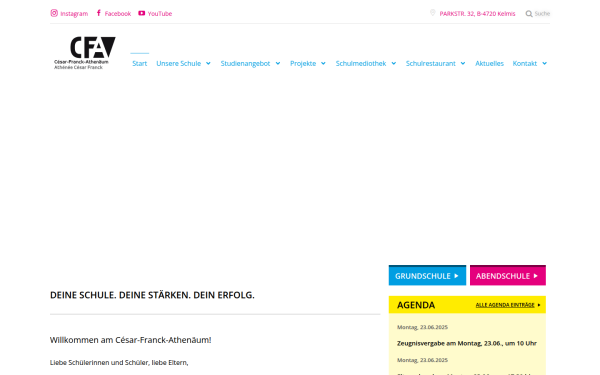Click the arrow beside Alle Agenda Einträge
This screenshot has width=600, height=375.
tap(539, 305)
